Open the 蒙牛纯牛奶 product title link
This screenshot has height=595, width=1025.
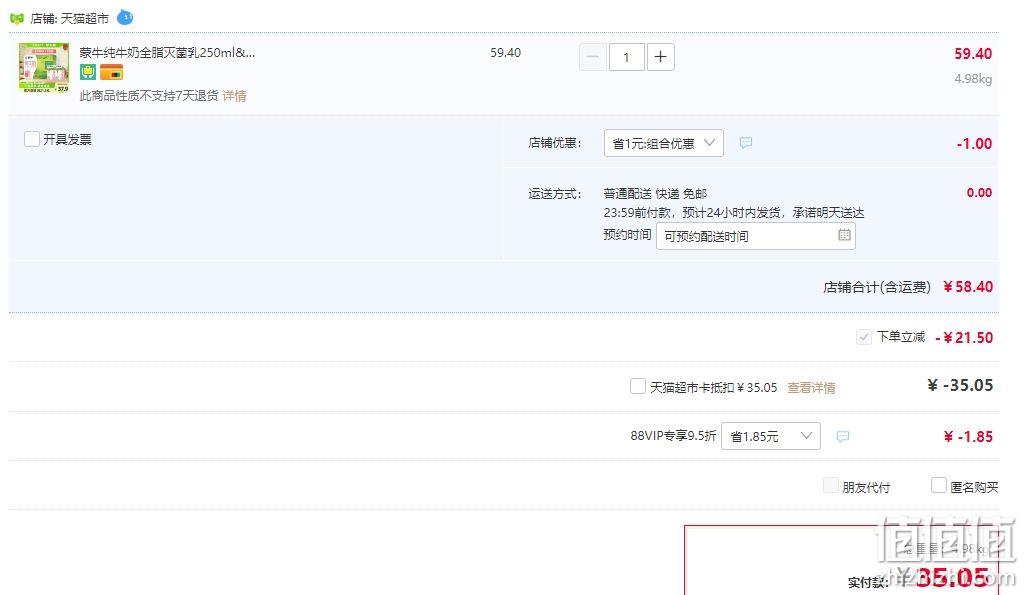(x=167, y=53)
